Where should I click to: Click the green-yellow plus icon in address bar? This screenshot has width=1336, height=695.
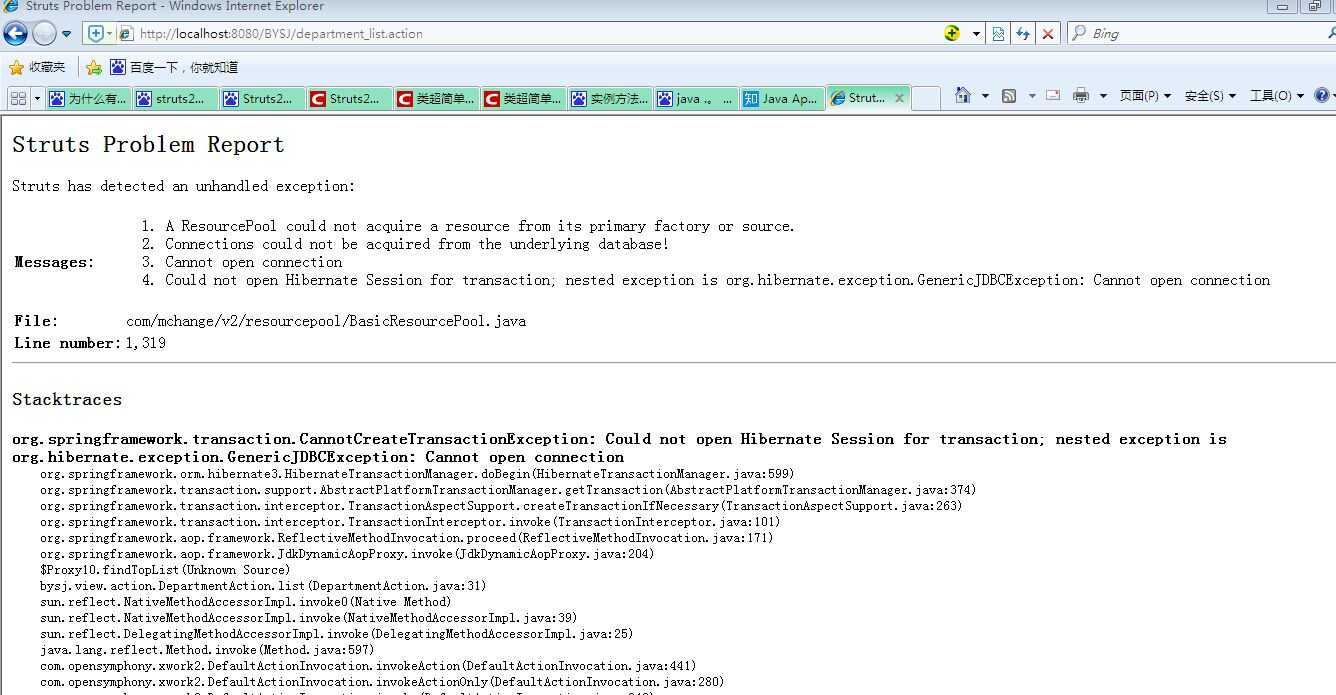tap(952, 33)
